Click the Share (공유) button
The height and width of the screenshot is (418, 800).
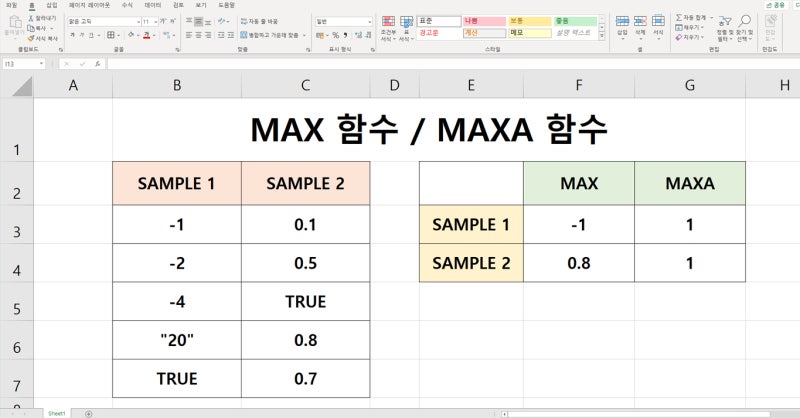click(775, 5)
